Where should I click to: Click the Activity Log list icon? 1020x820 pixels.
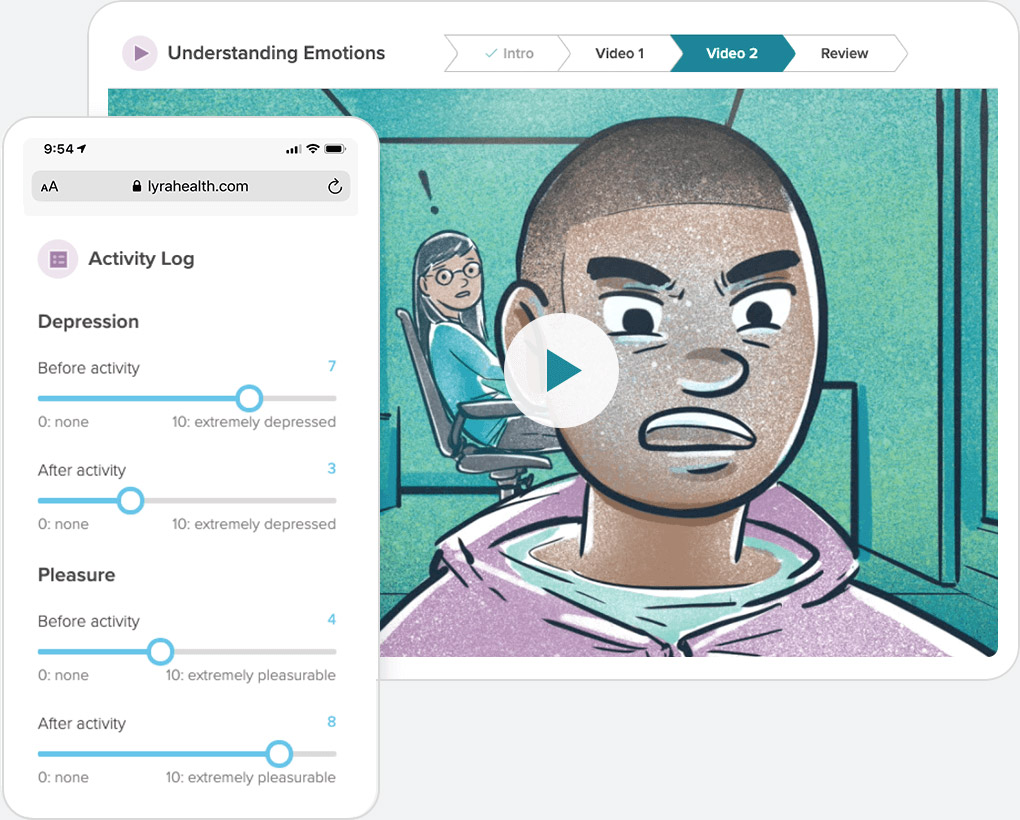click(x=58, y=259)
